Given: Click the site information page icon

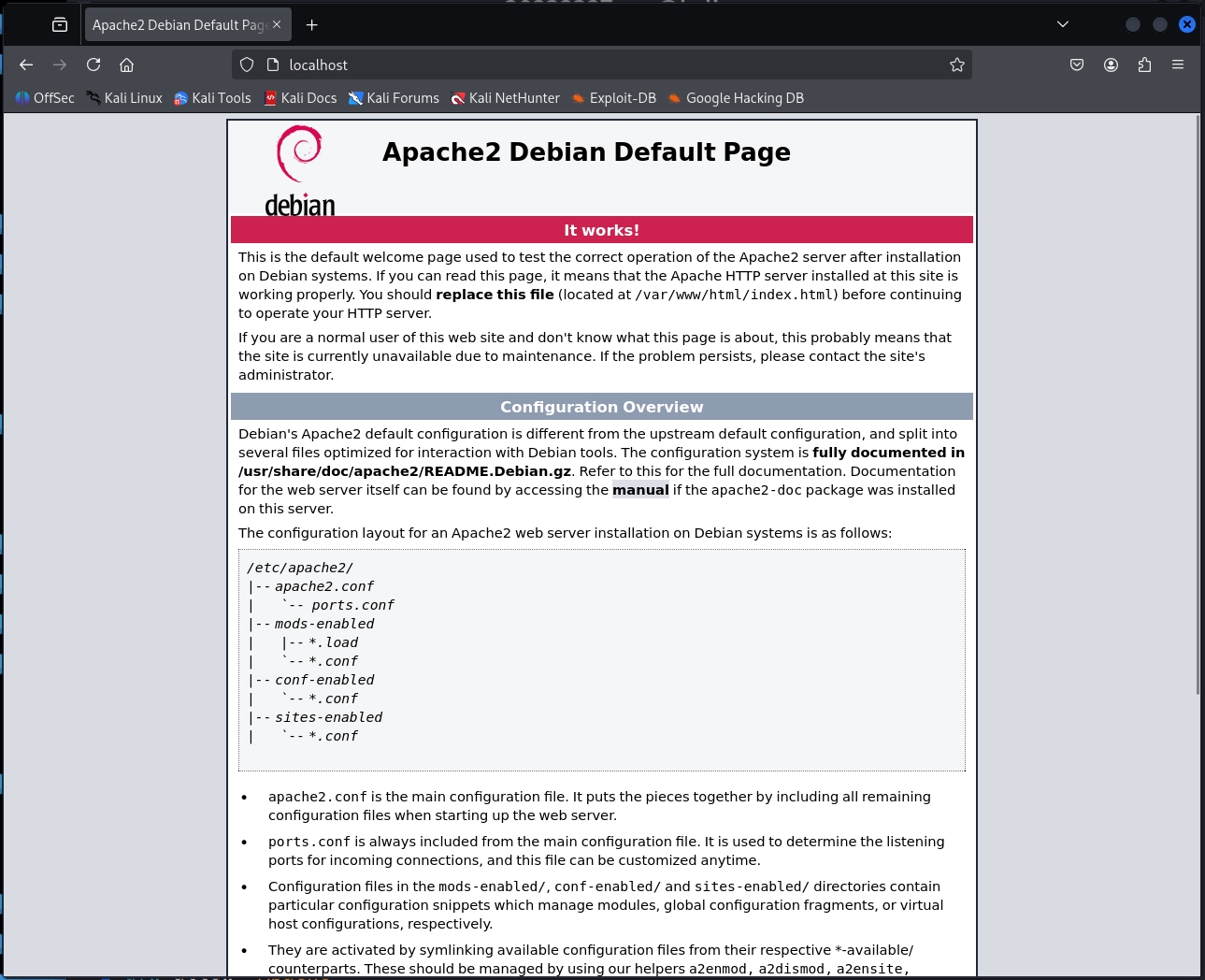Looking at the screenshot, I should tap(273, 65).
